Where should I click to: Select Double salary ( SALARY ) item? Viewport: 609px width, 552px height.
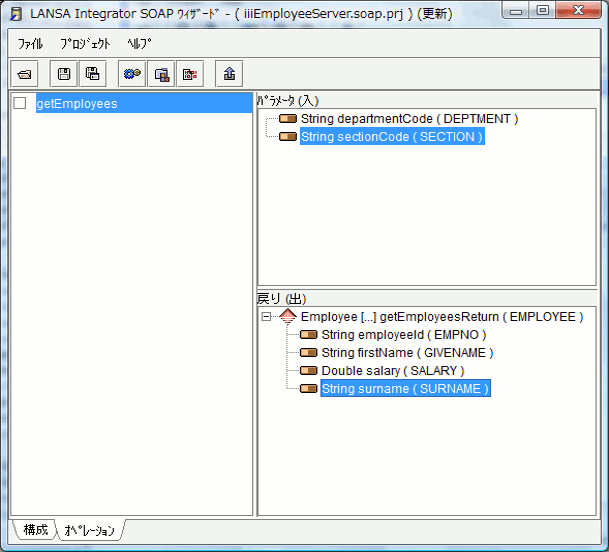(393, 371)
